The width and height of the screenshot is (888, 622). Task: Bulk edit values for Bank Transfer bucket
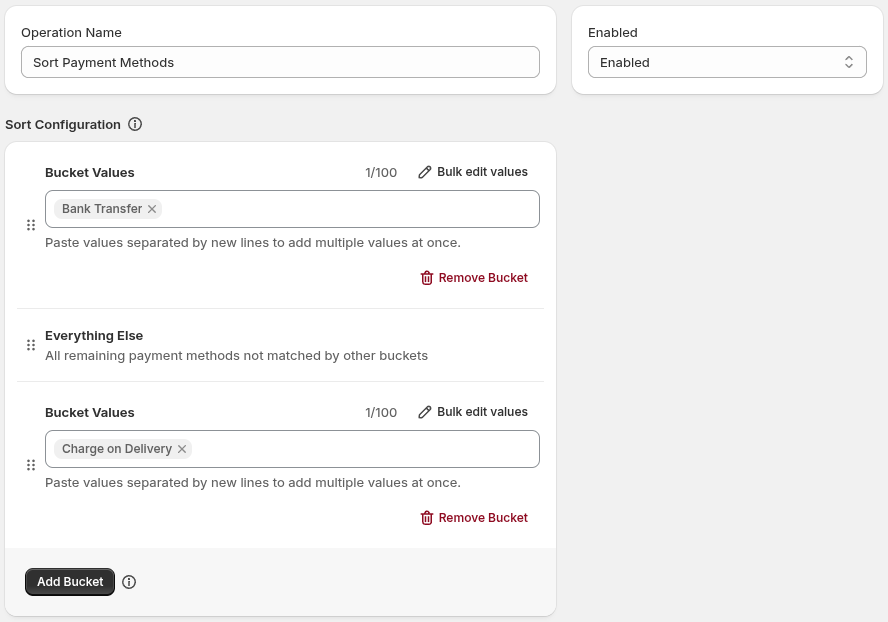point(473,172)
